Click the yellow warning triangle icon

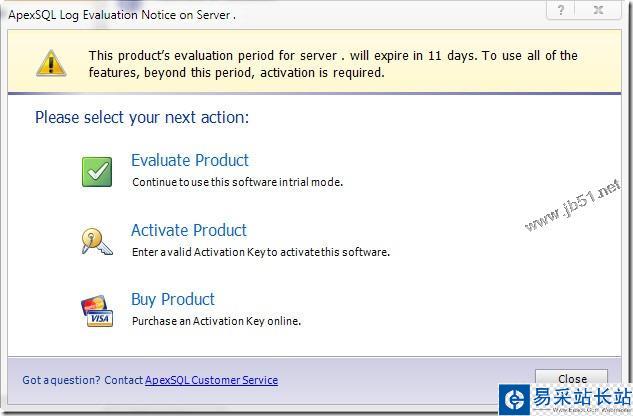(51, 63)
